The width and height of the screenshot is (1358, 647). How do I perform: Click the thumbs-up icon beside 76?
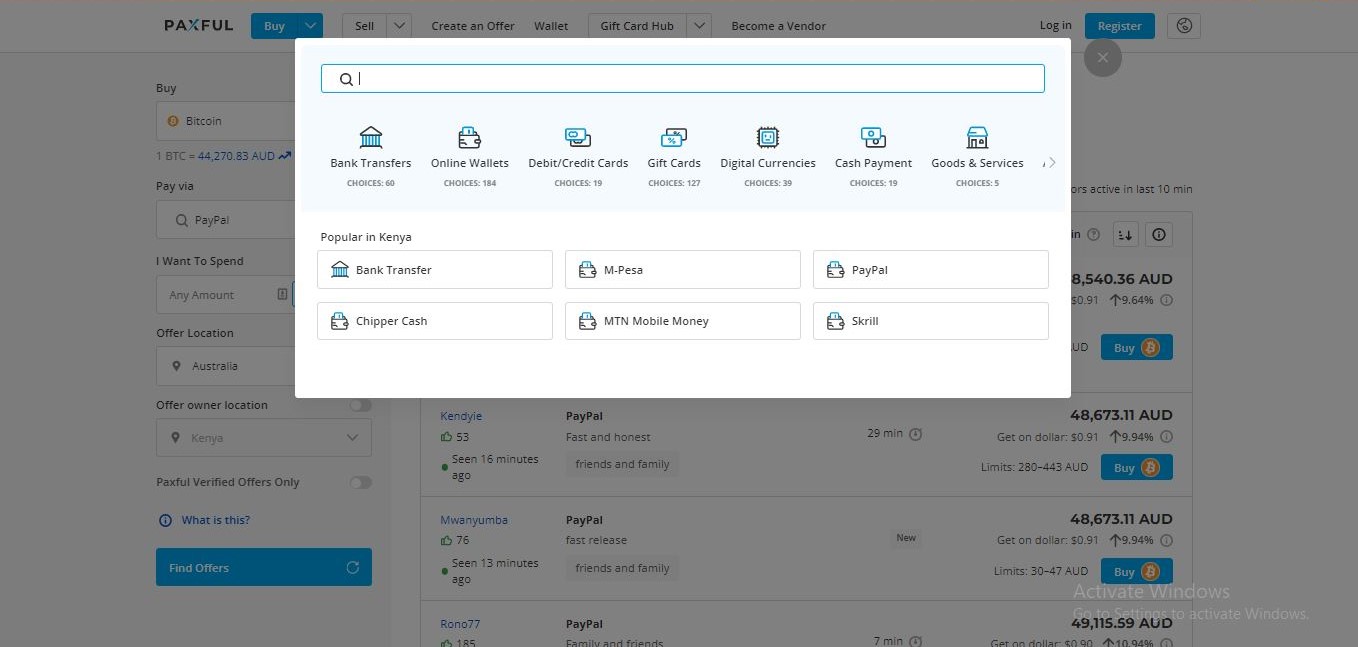(x=446, y=540)
